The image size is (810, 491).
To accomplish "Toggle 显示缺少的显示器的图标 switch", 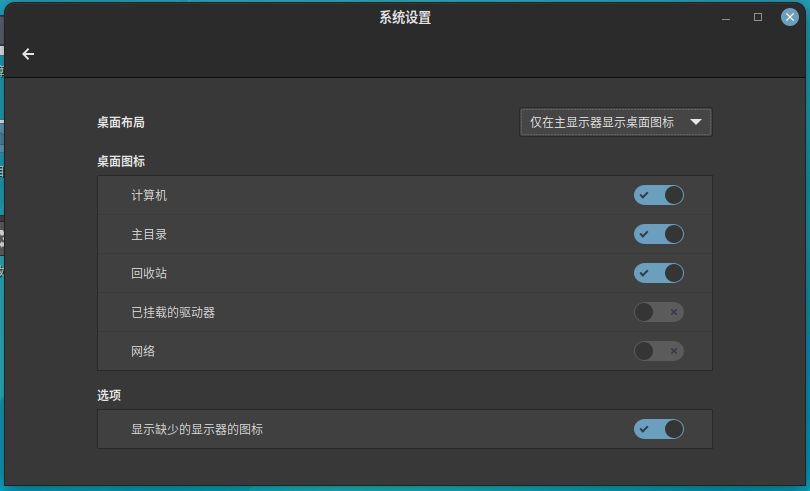I will [658, 429].
